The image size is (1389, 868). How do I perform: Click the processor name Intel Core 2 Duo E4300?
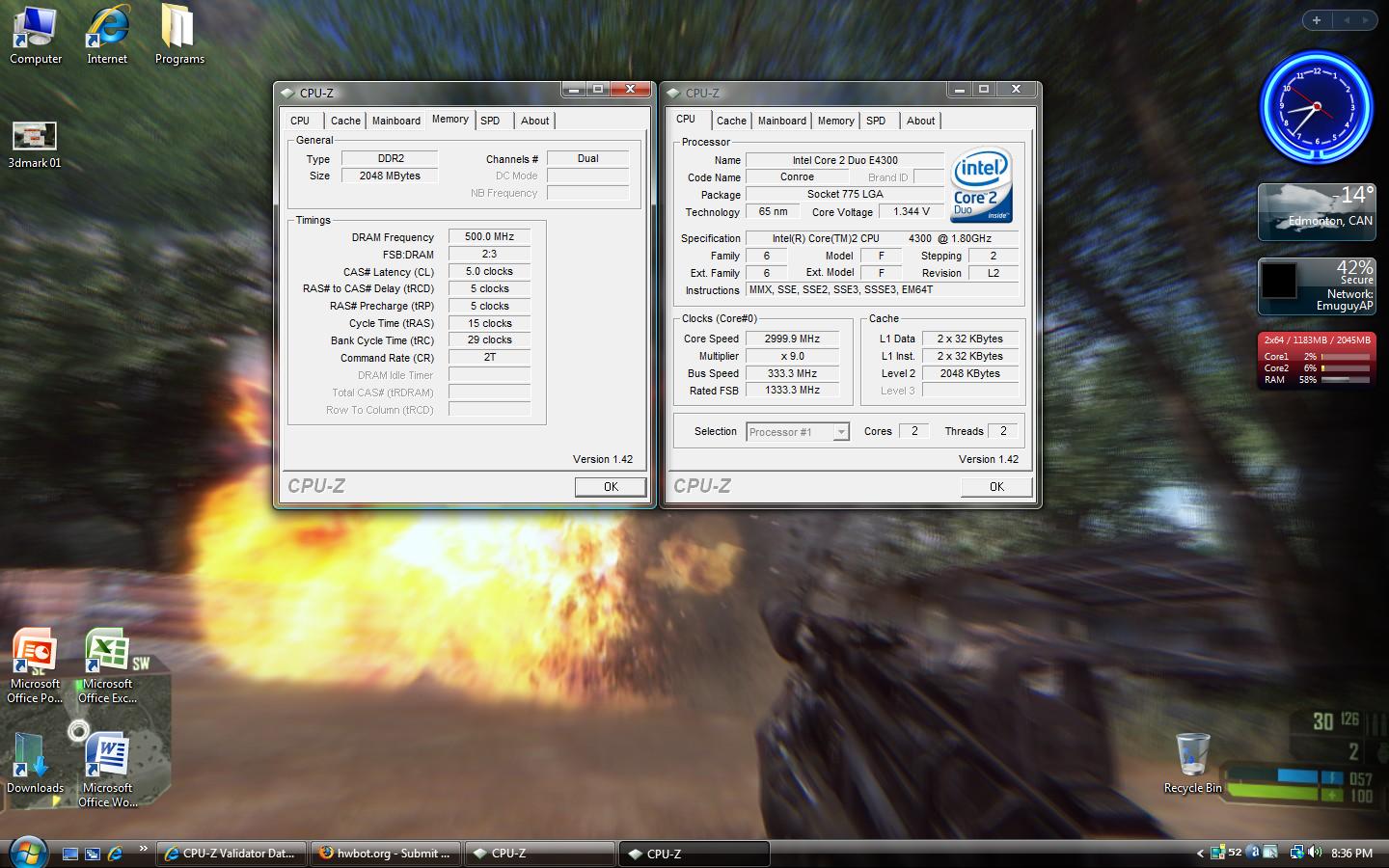click(845, 160)
